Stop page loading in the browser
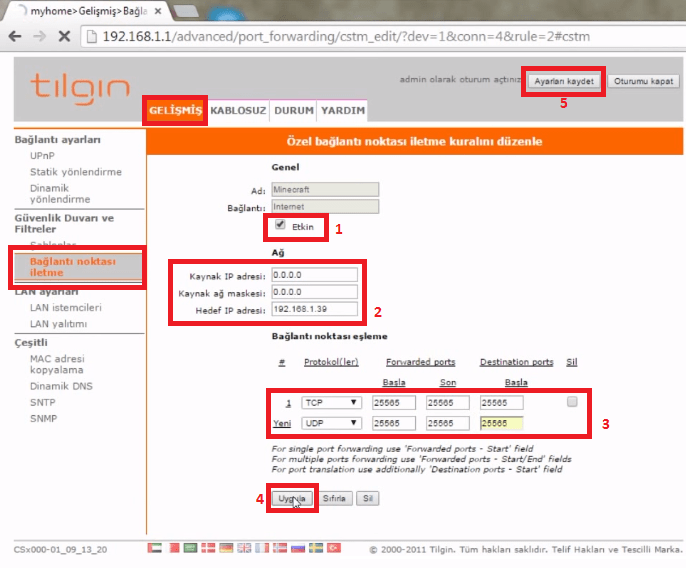This screenshot has width=686, height=568. pos(64,36)
